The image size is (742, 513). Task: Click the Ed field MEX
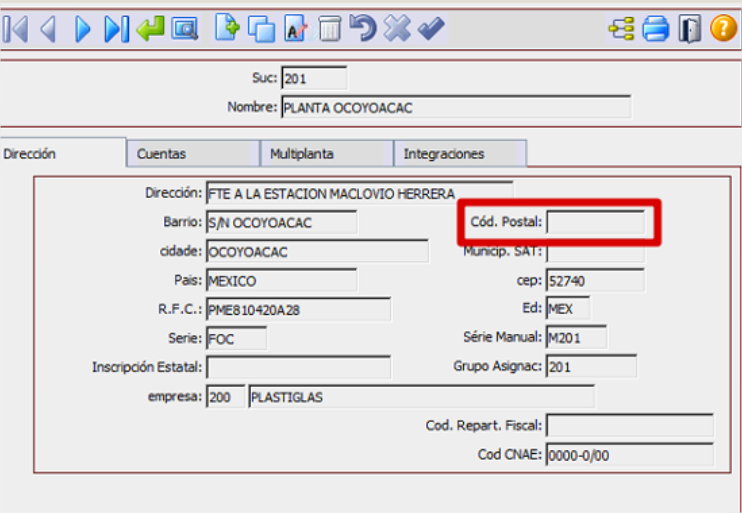point(568,309)
